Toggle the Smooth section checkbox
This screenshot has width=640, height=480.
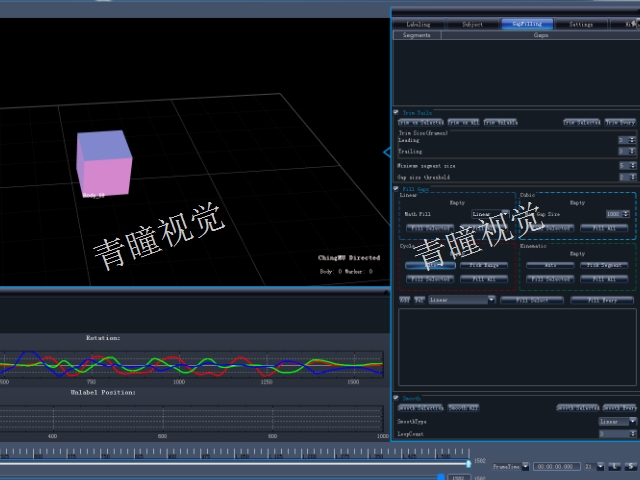click(396, 398)
